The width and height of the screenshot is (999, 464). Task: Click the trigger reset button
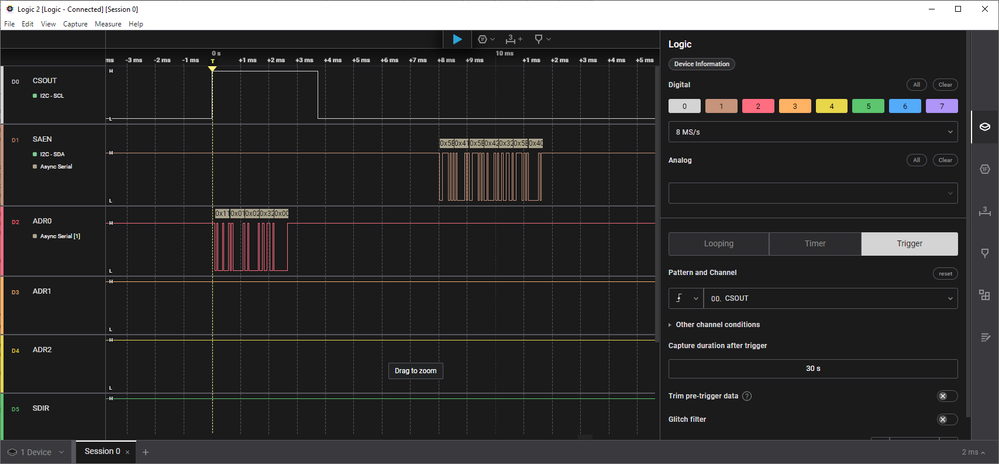pyautogui.click(x=945, y=273)
